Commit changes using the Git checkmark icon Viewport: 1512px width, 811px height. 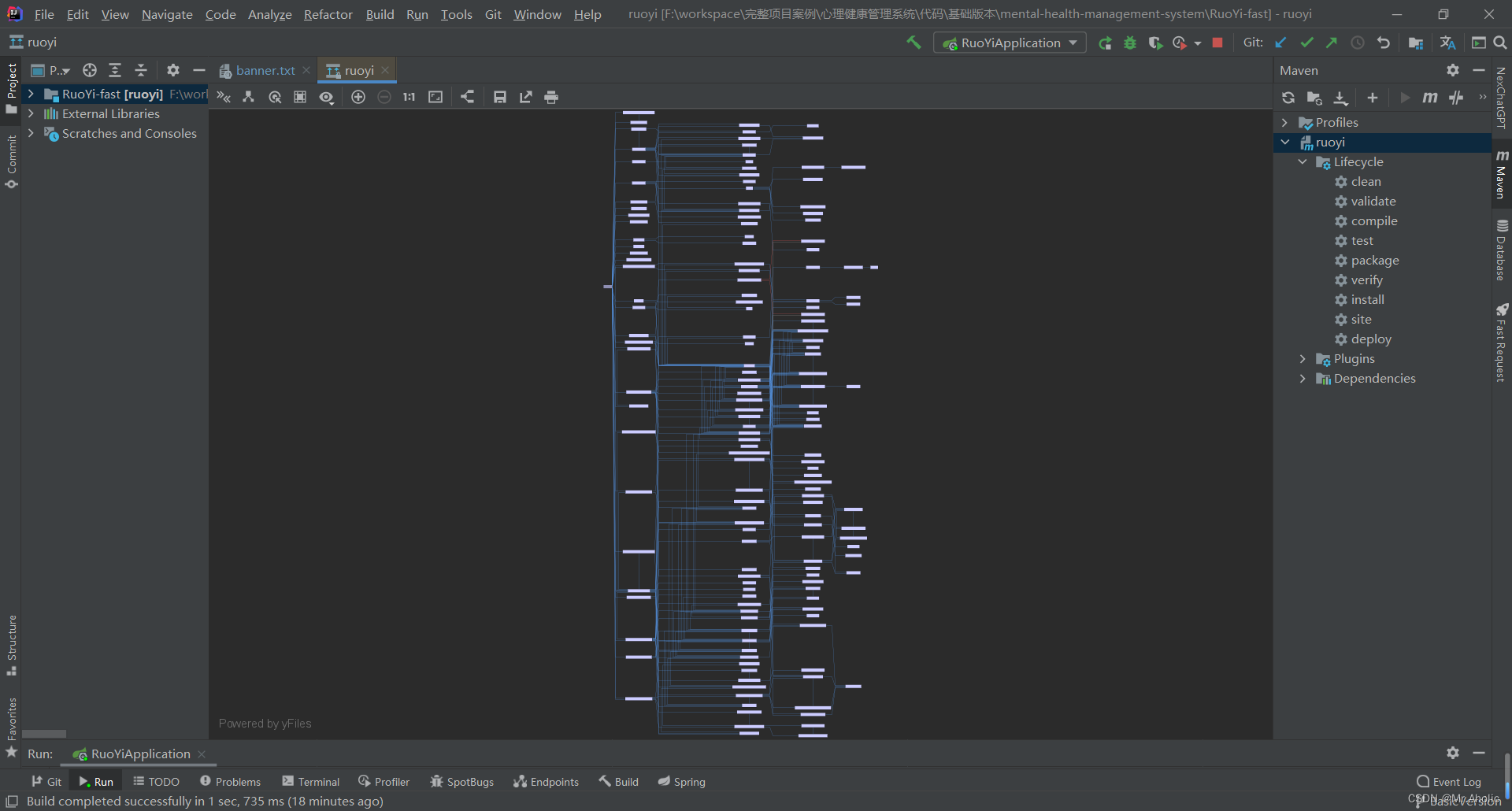point(1306,43)
